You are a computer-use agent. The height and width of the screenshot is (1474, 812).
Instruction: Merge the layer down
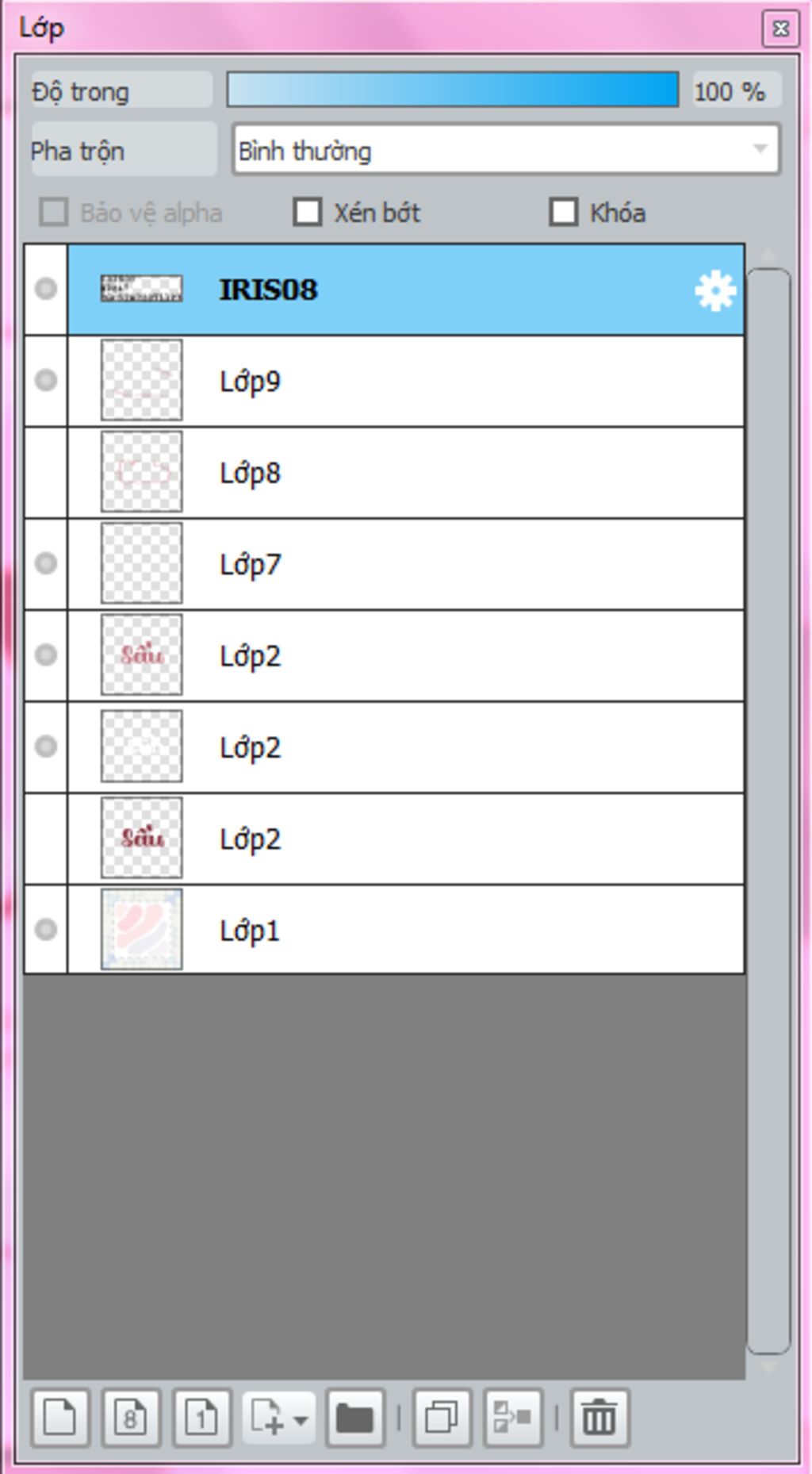pos(512,1417)
